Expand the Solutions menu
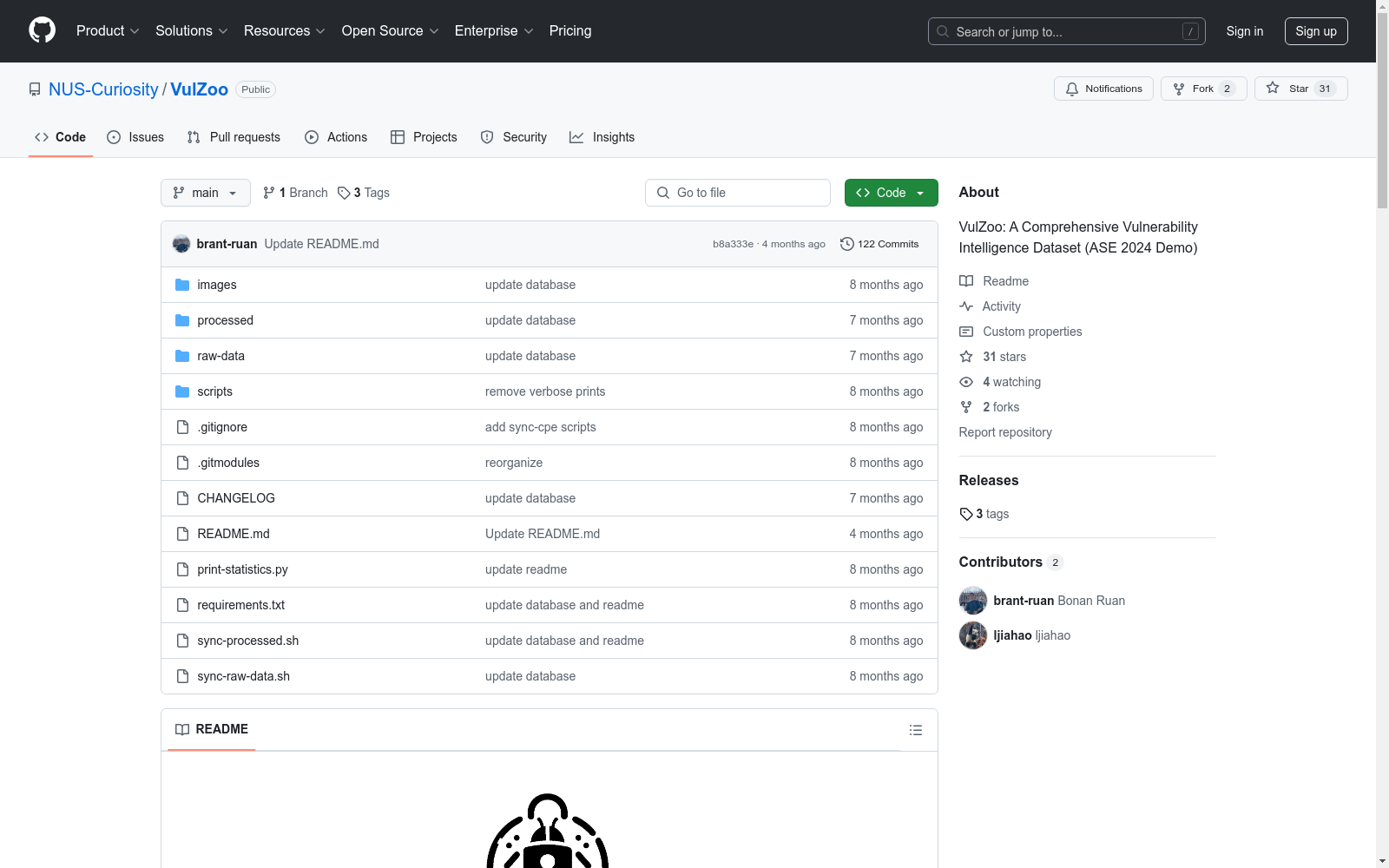The width and height of the screenshot is (1389, 868). pos(192,30)
